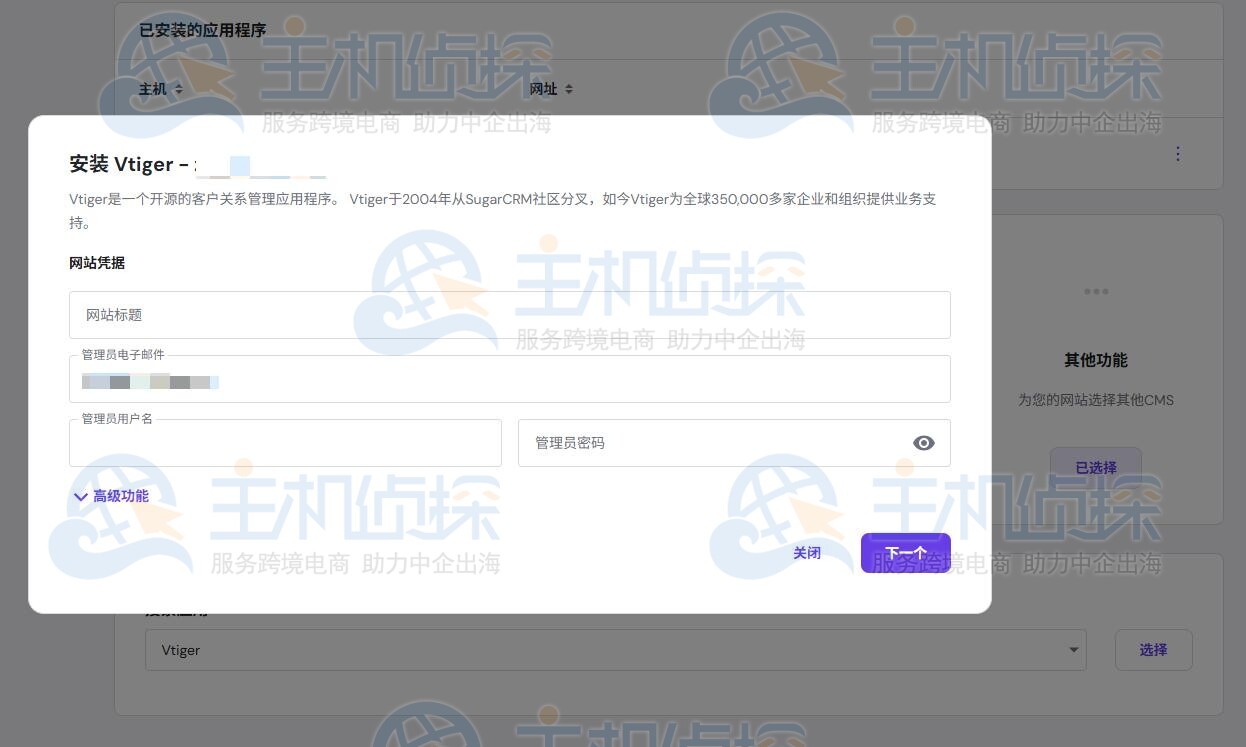Image resolution: width=1246 pixels, height=747 pixels.
Task: Click the sort icon beside 主机
Action: pos(177,89)
